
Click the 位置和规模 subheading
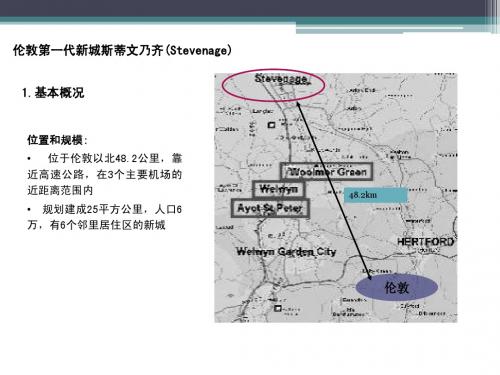click(x=57, y=140)
